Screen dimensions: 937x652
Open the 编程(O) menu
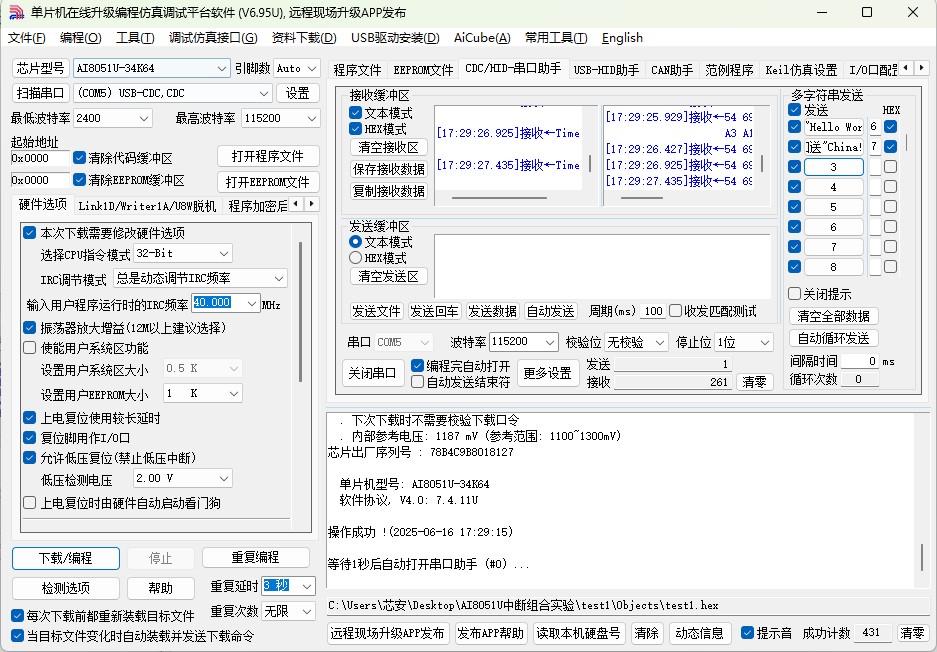click(x=81, y=38)
